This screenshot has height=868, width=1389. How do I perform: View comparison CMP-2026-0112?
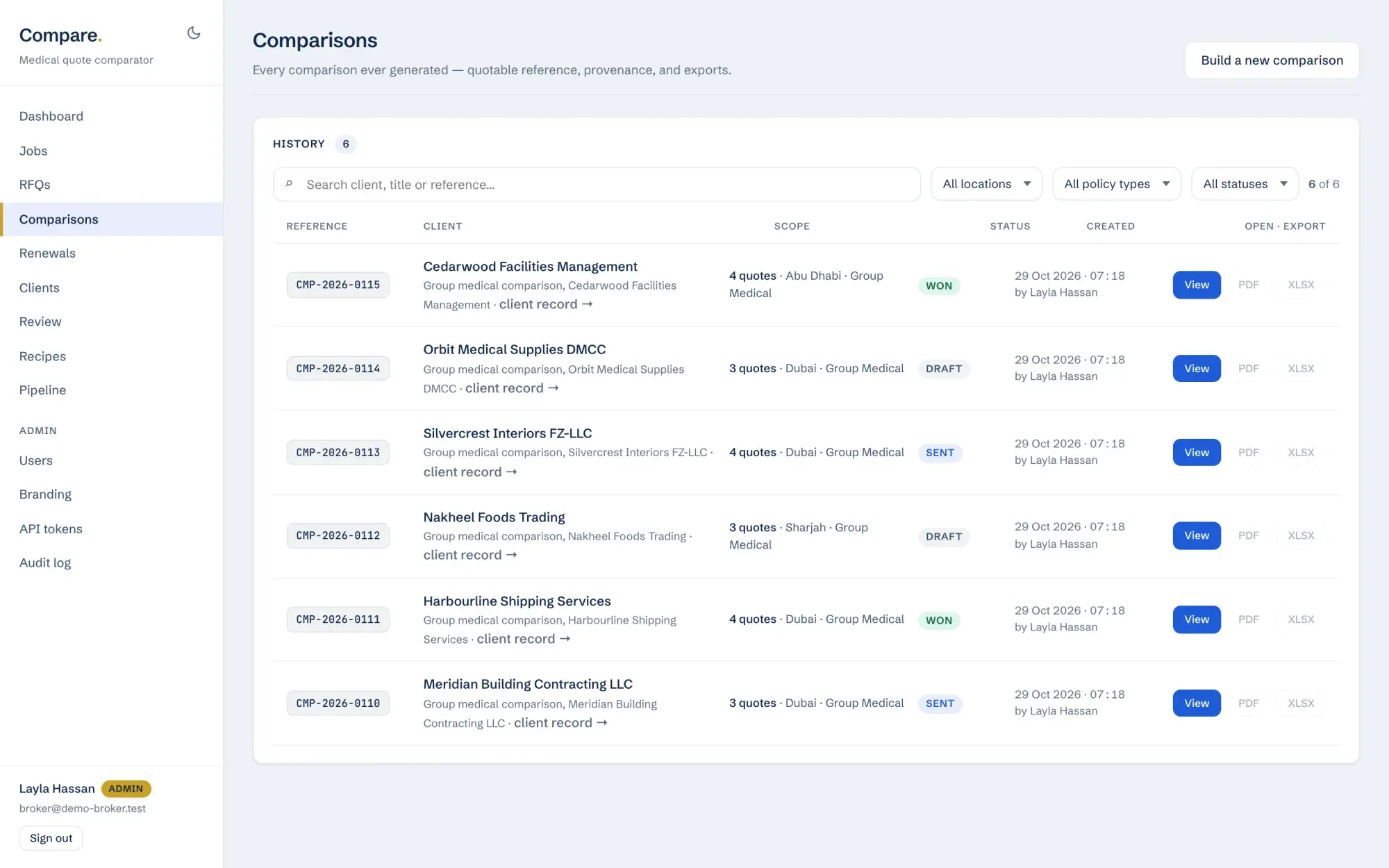click(x=1197, y=535)
